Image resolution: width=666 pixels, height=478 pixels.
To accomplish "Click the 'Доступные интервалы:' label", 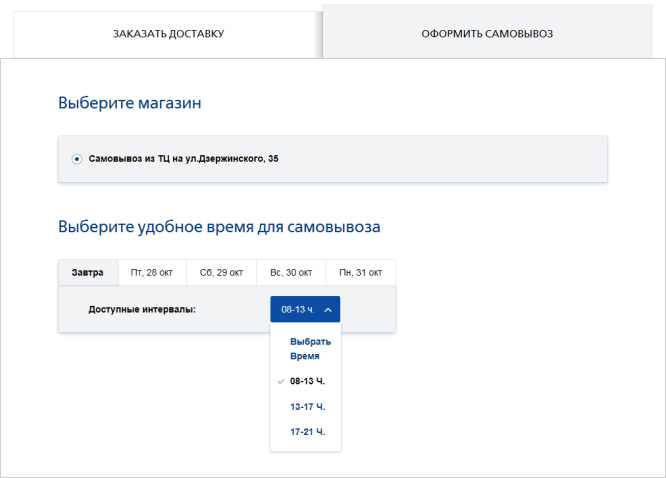I will pyautogui.click(x=142, y=309).
